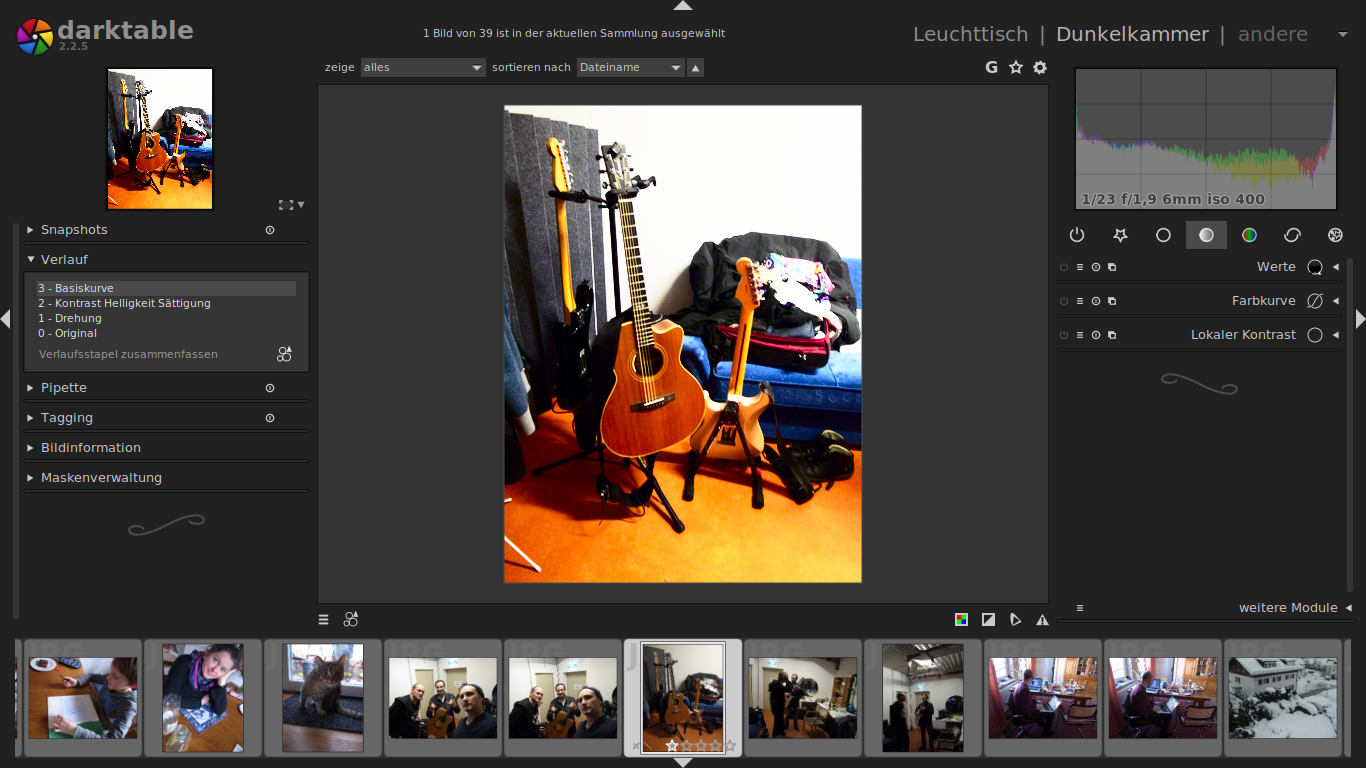
Task: Enable the Farbkurve module power switch
Action: 1064,301
